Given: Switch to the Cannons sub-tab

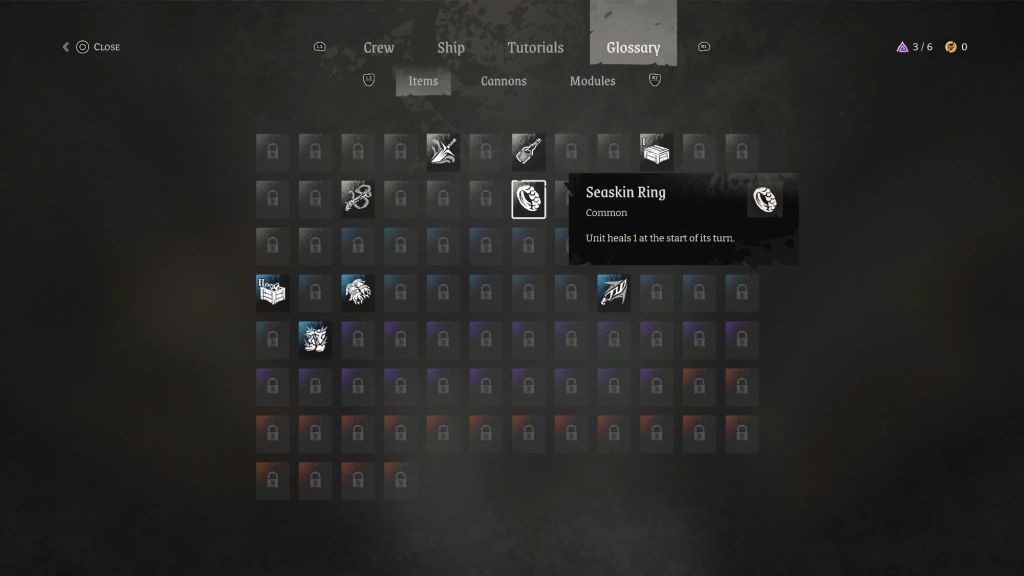Looking at the screenshot, I should click(504, 81).
